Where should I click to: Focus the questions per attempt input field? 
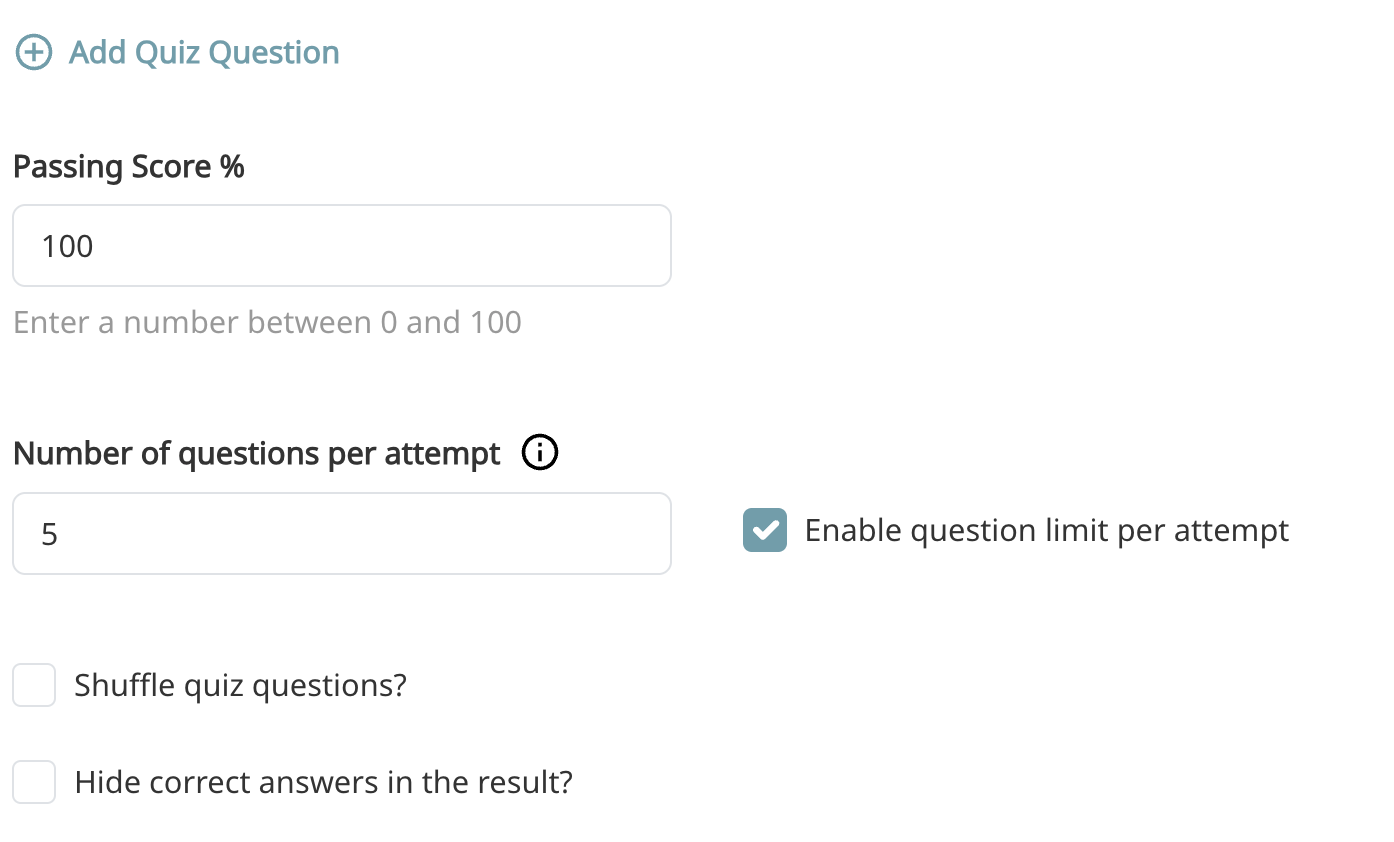341,534
